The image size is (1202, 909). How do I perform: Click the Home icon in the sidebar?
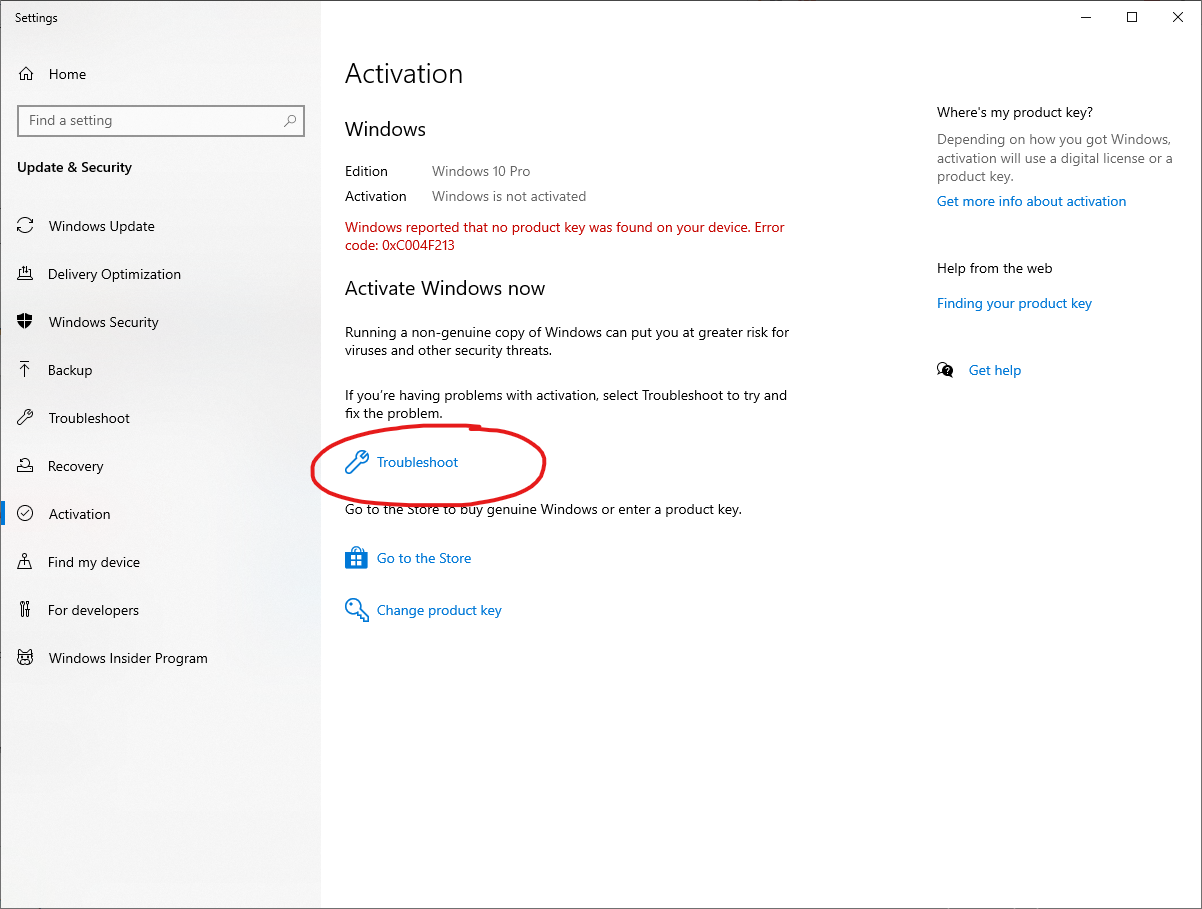click(26, 74)
